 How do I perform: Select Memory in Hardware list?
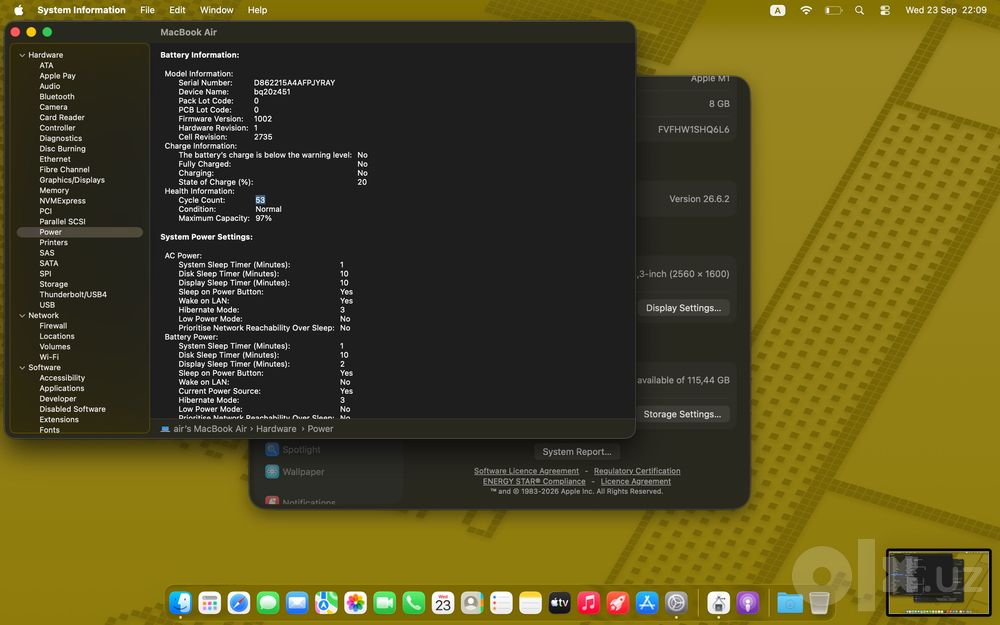point(54,191)
